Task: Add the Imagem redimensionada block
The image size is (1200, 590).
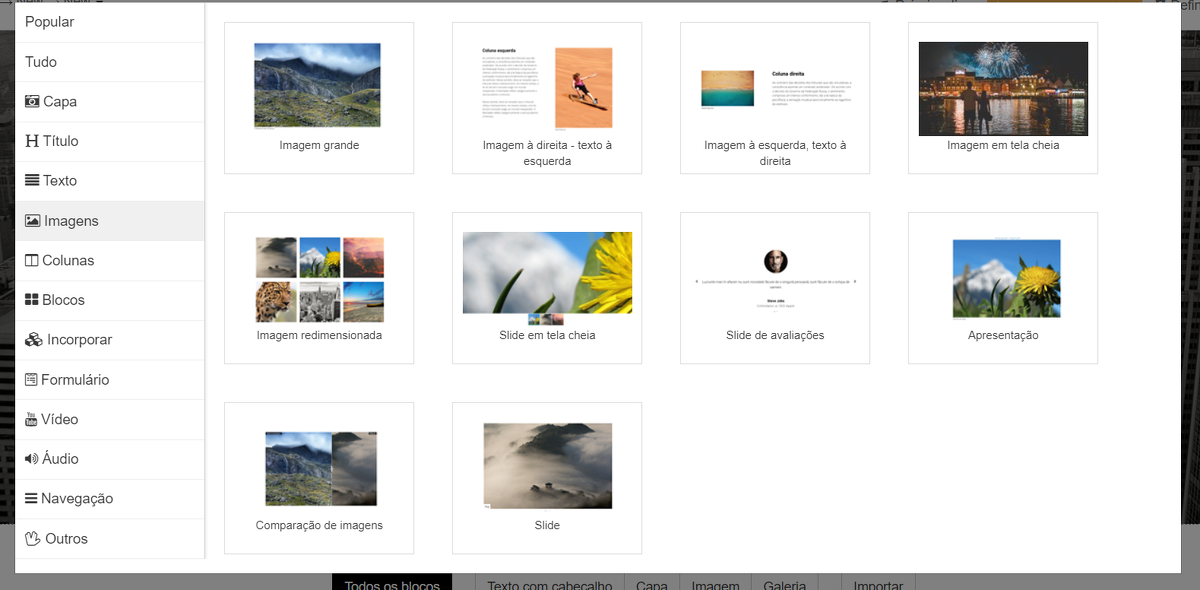Action: pyautogui.click(x=319, y=288)
